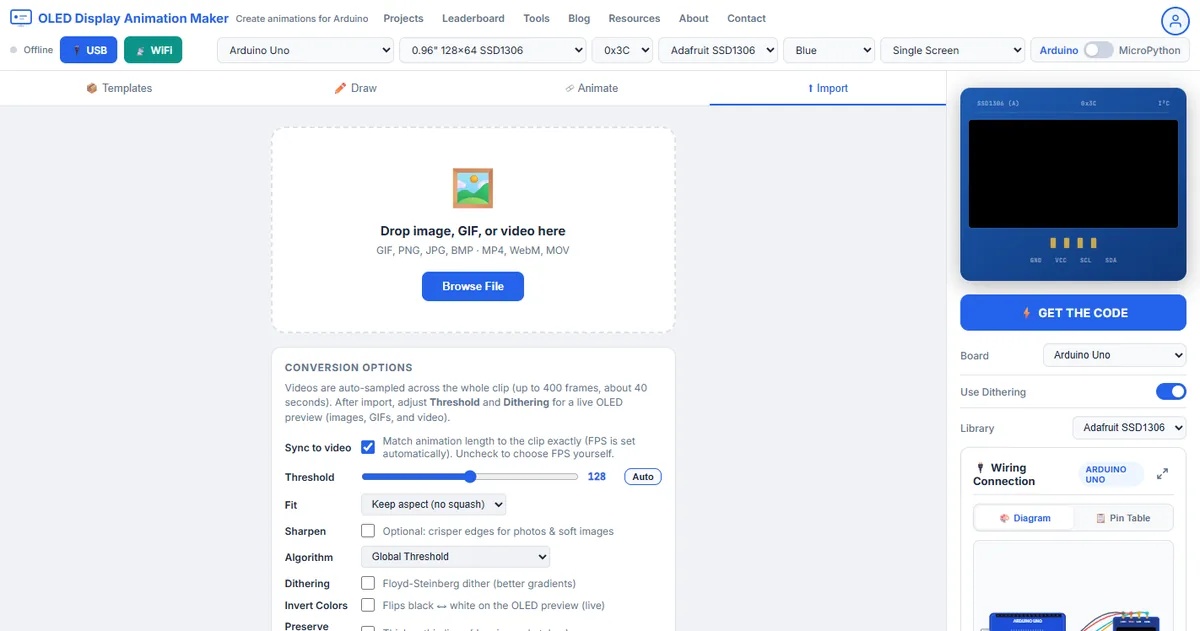The image size is (1200, 631).
Task: Click the black OLED preview screen
Action: point(1073,174)
